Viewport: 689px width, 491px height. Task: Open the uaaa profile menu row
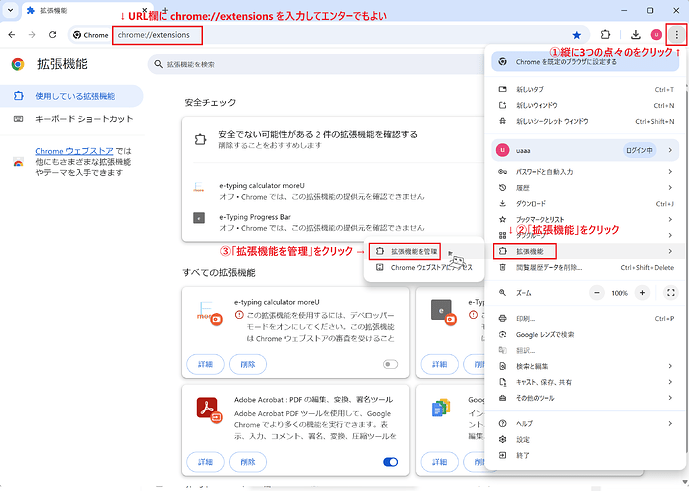[585, 150]
